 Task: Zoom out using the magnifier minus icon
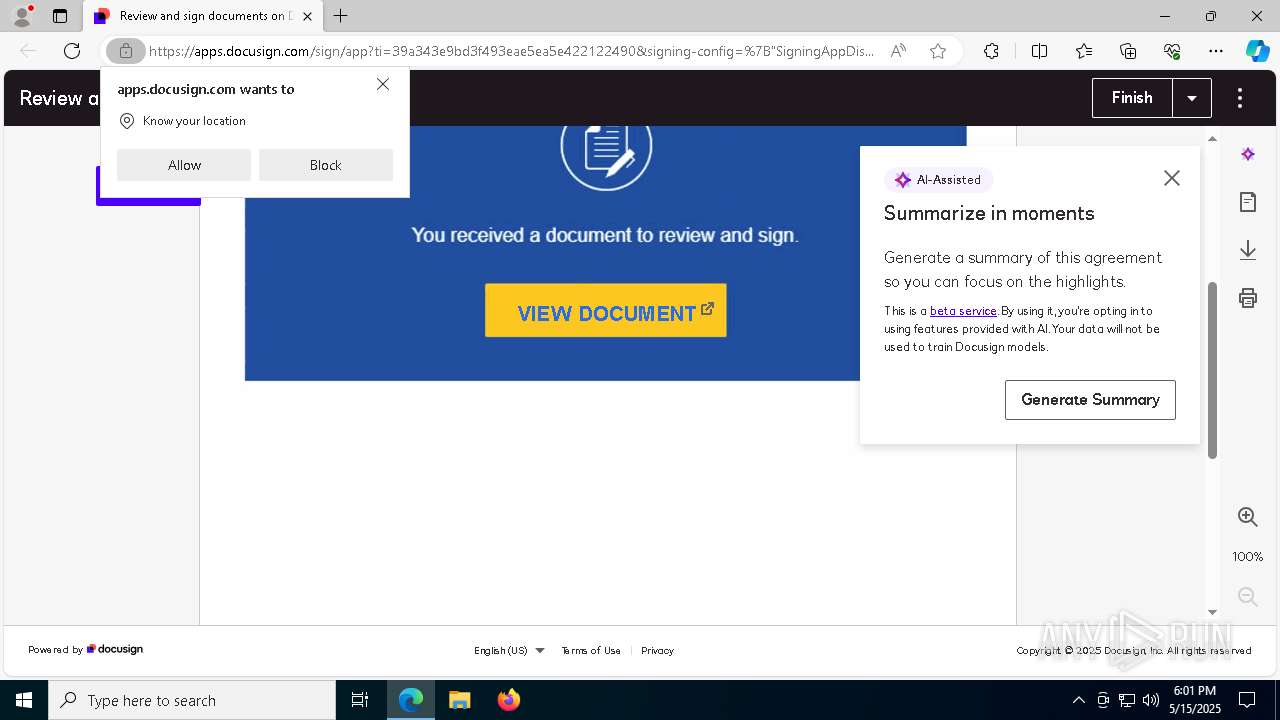[1248, 597]
